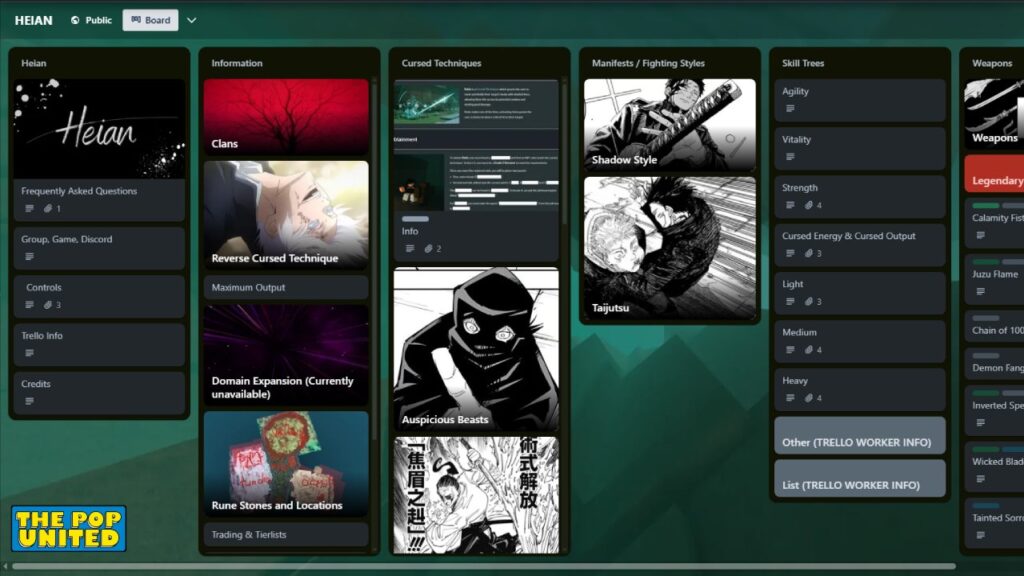Click description icon on Heavy card
Viewport: 1024px width, 576px height.
[x=790, y=398]
